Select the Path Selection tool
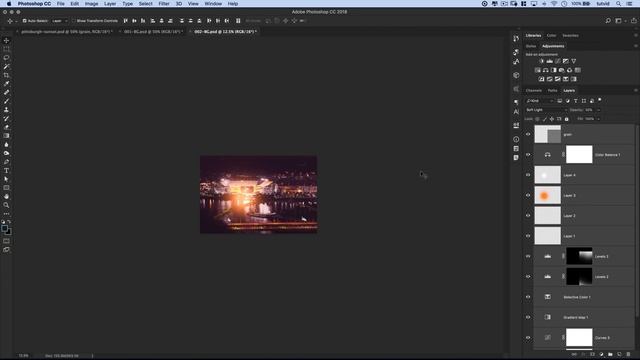The width and height of the screenshot is (640, 360). point(6,179)
